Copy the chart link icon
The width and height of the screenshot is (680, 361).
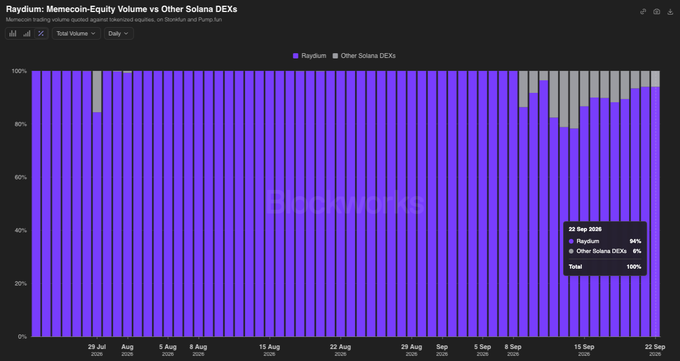pyautogui.click(x=643, y=12)
